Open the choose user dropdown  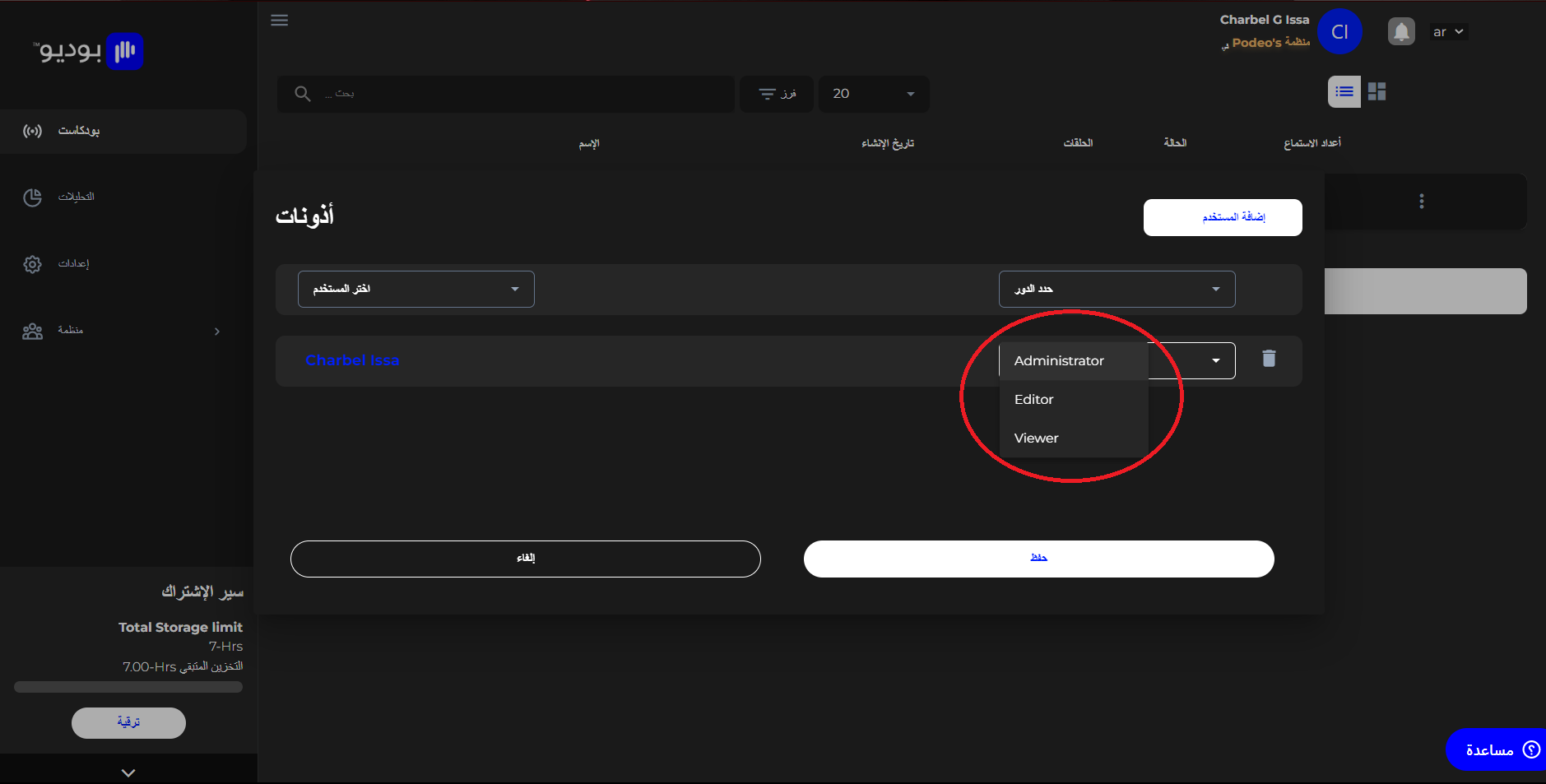coord(416,289)
